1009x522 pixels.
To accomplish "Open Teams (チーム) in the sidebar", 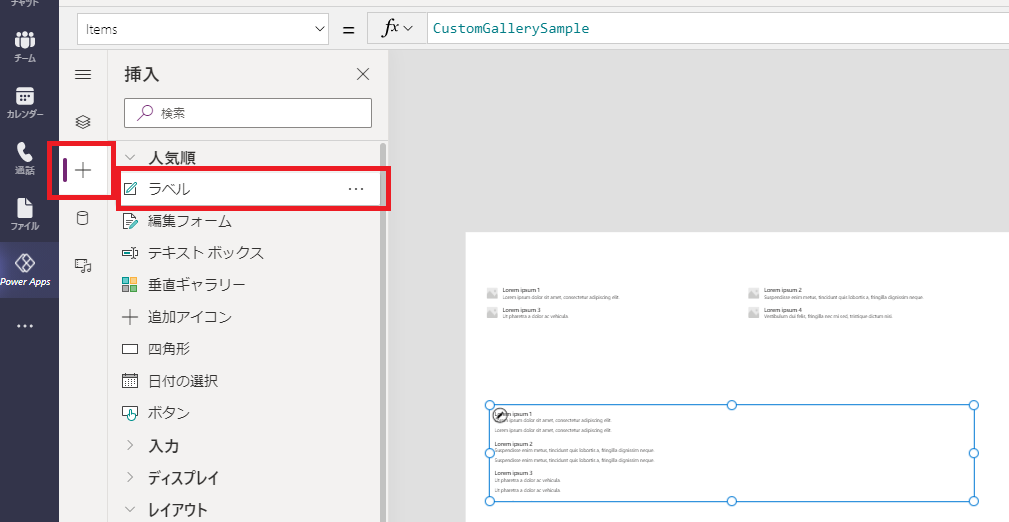I will click(24, 46).
